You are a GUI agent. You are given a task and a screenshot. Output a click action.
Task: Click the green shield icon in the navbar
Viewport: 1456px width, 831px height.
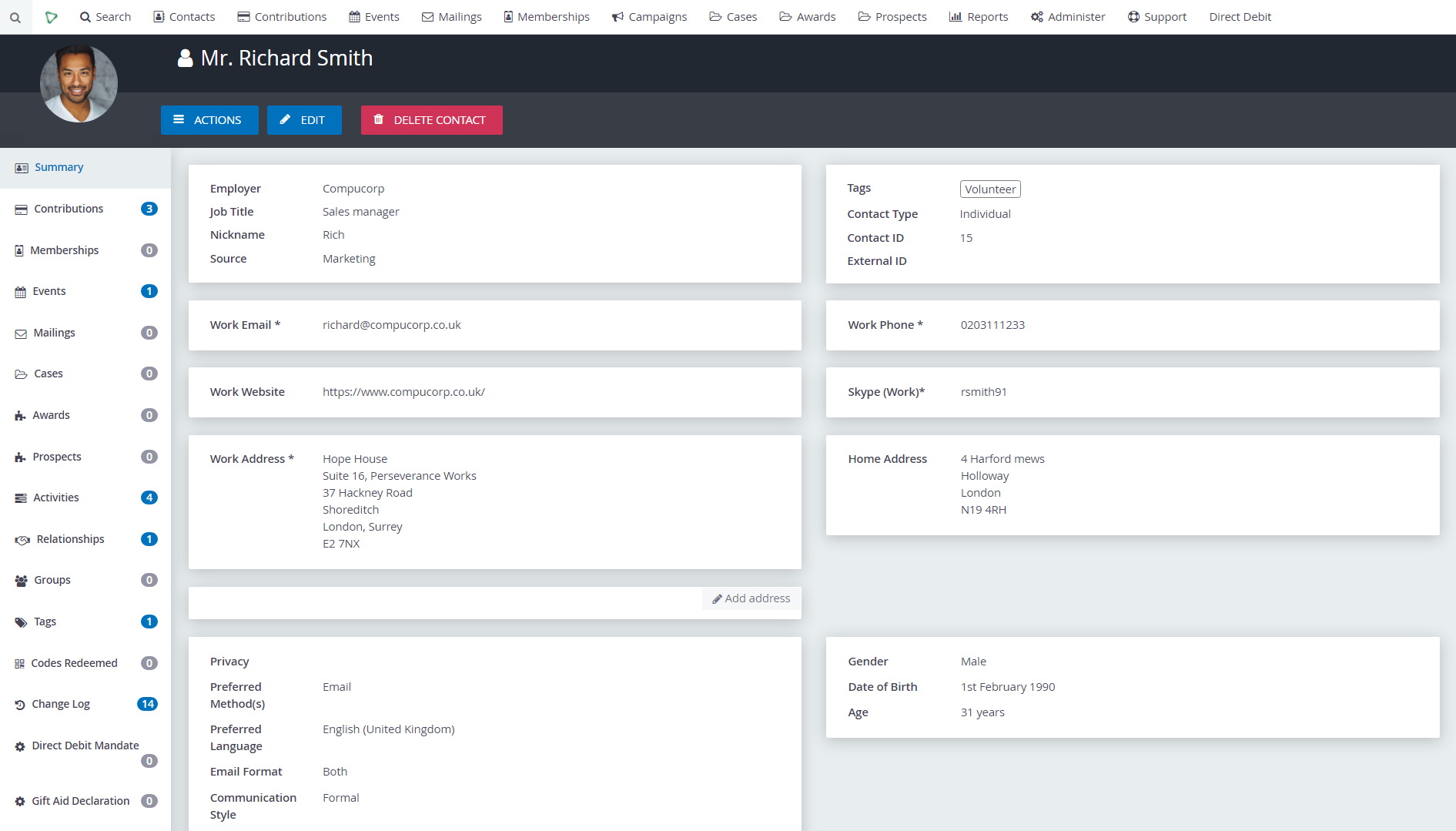[x=52, y=16]
